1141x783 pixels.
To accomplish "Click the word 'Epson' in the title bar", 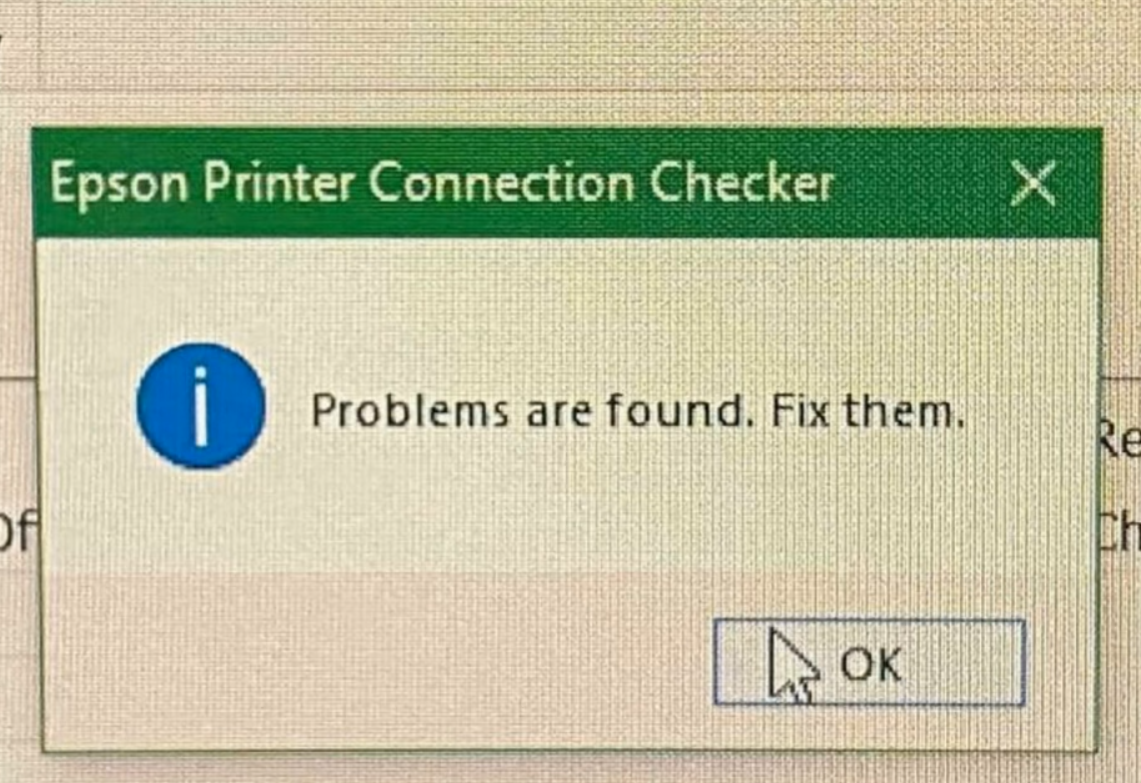I will pos(119,183).
